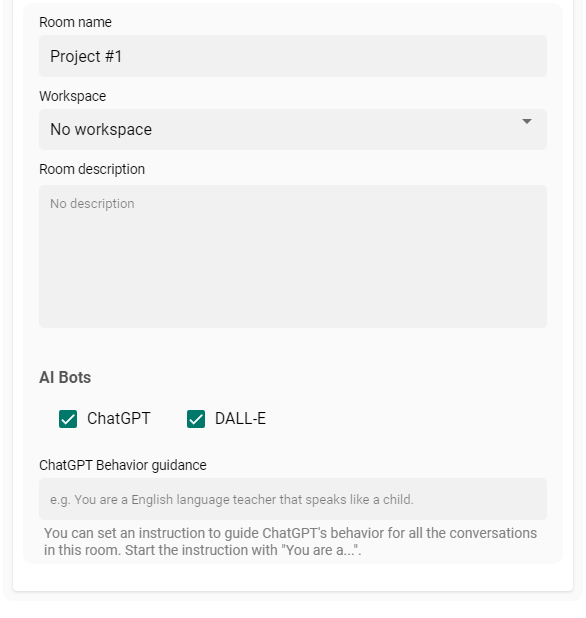Uncheck the ChatGPT checkbox
The height and width of the screenshot is (618, 586).
click(68, 419)
